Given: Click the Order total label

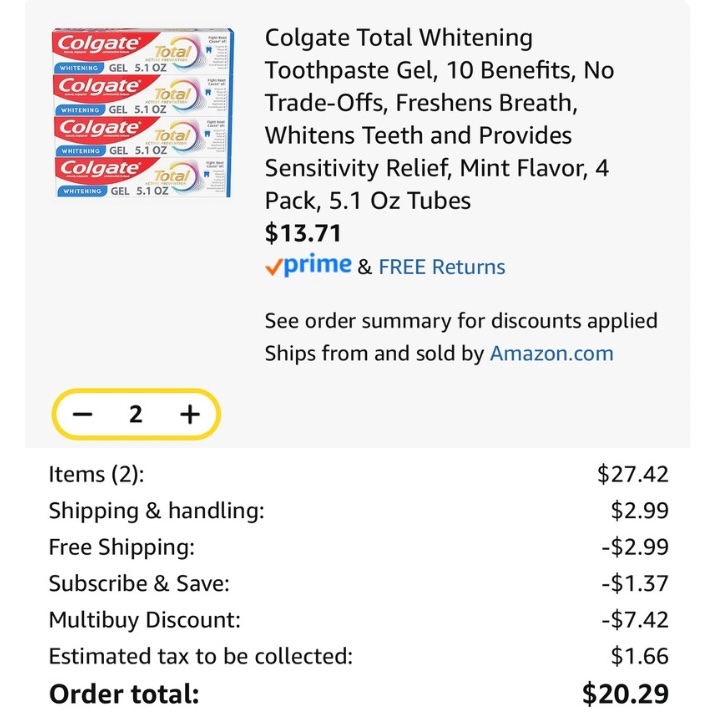Looking at the screenshot, I should click(x=124, y=694).
